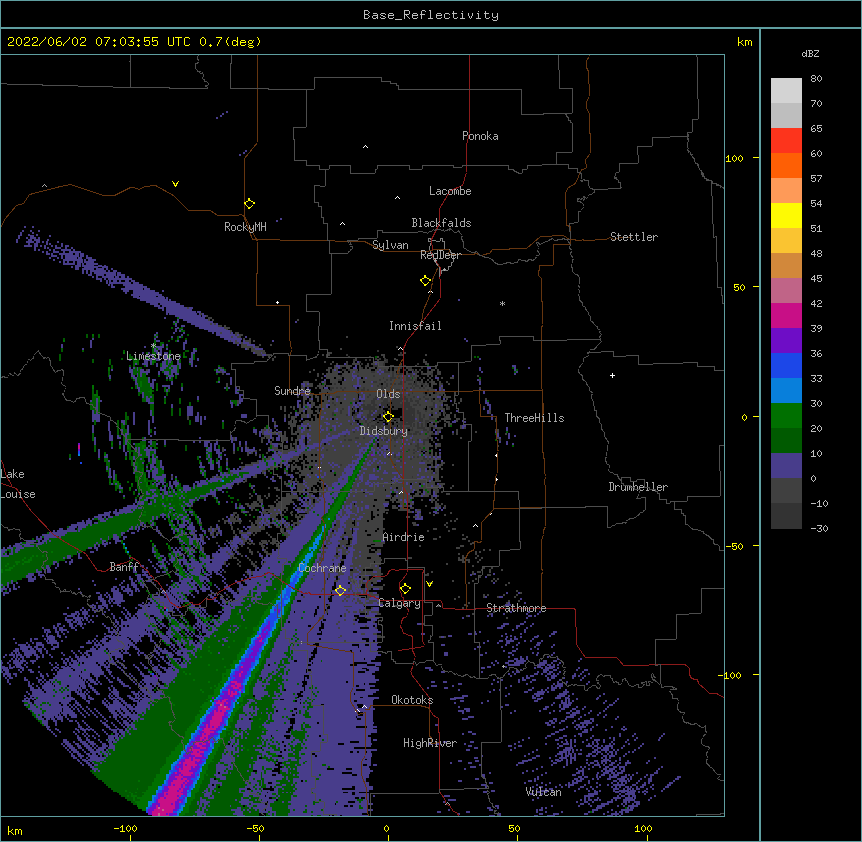862x842 pixels.
Task: Click the Limestone label
Action: pyautogui.click(x=153, y=356)
